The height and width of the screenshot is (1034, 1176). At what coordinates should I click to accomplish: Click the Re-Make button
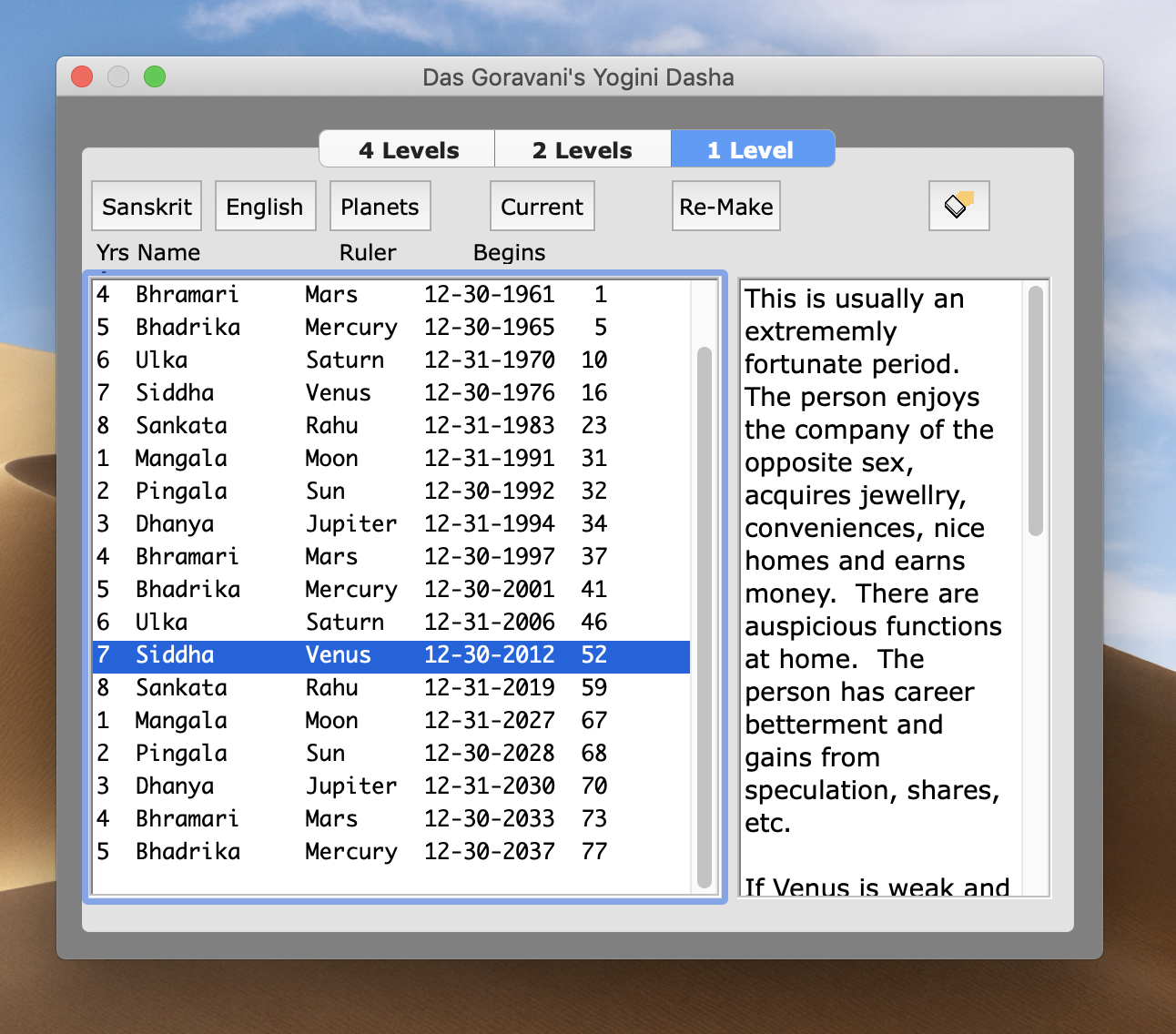tap(725, 207)
